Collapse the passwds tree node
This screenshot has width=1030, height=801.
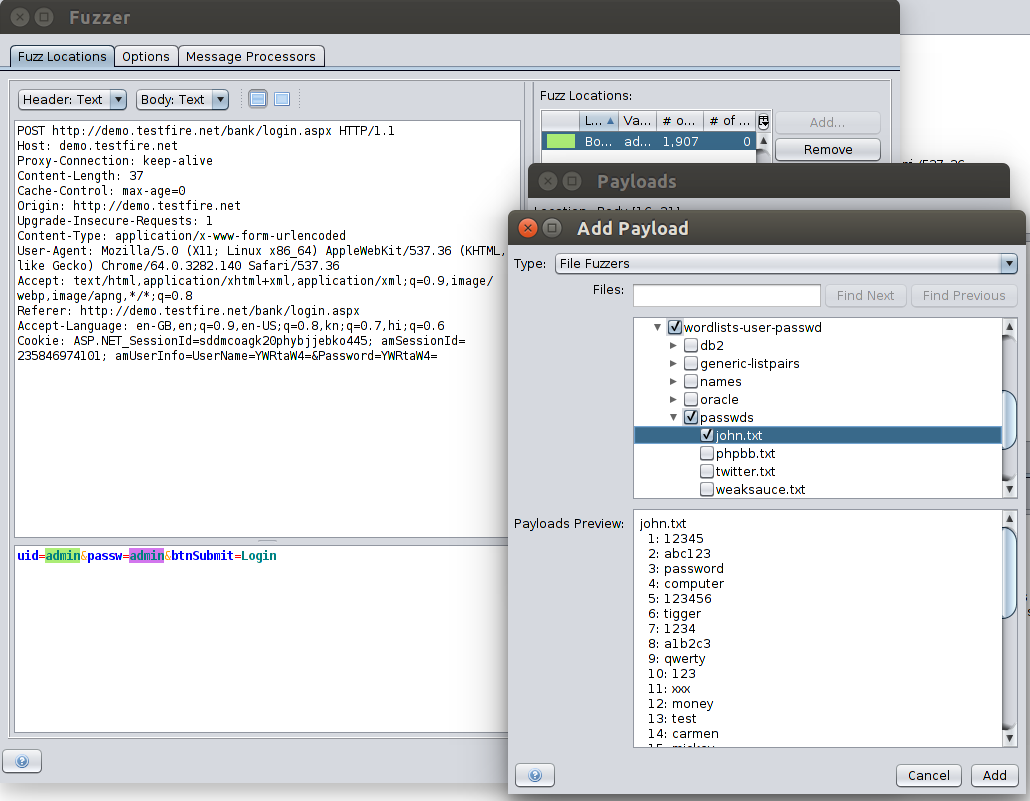[674, 417]
